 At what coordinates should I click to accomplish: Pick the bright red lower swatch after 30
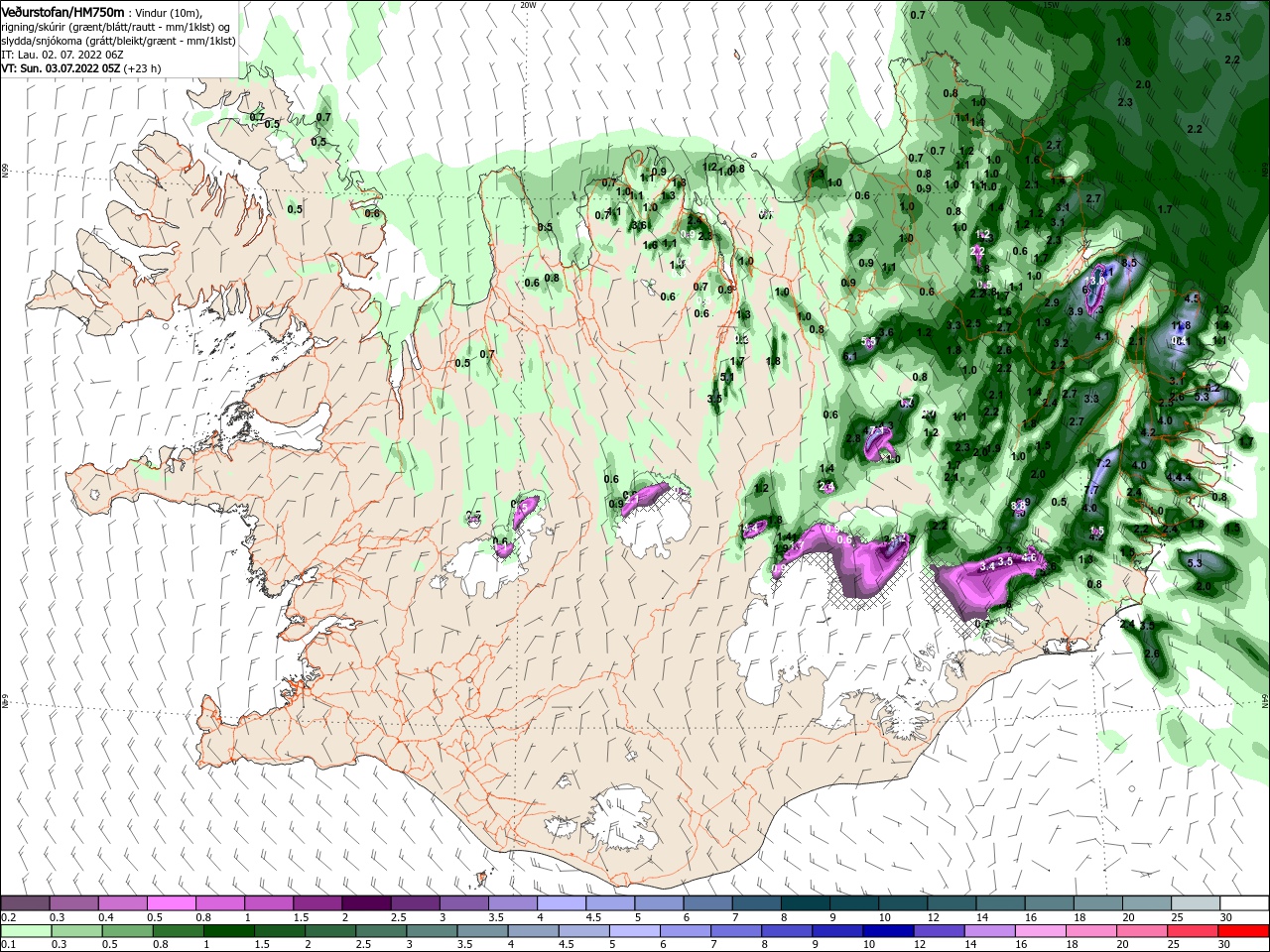point(1244,931)
